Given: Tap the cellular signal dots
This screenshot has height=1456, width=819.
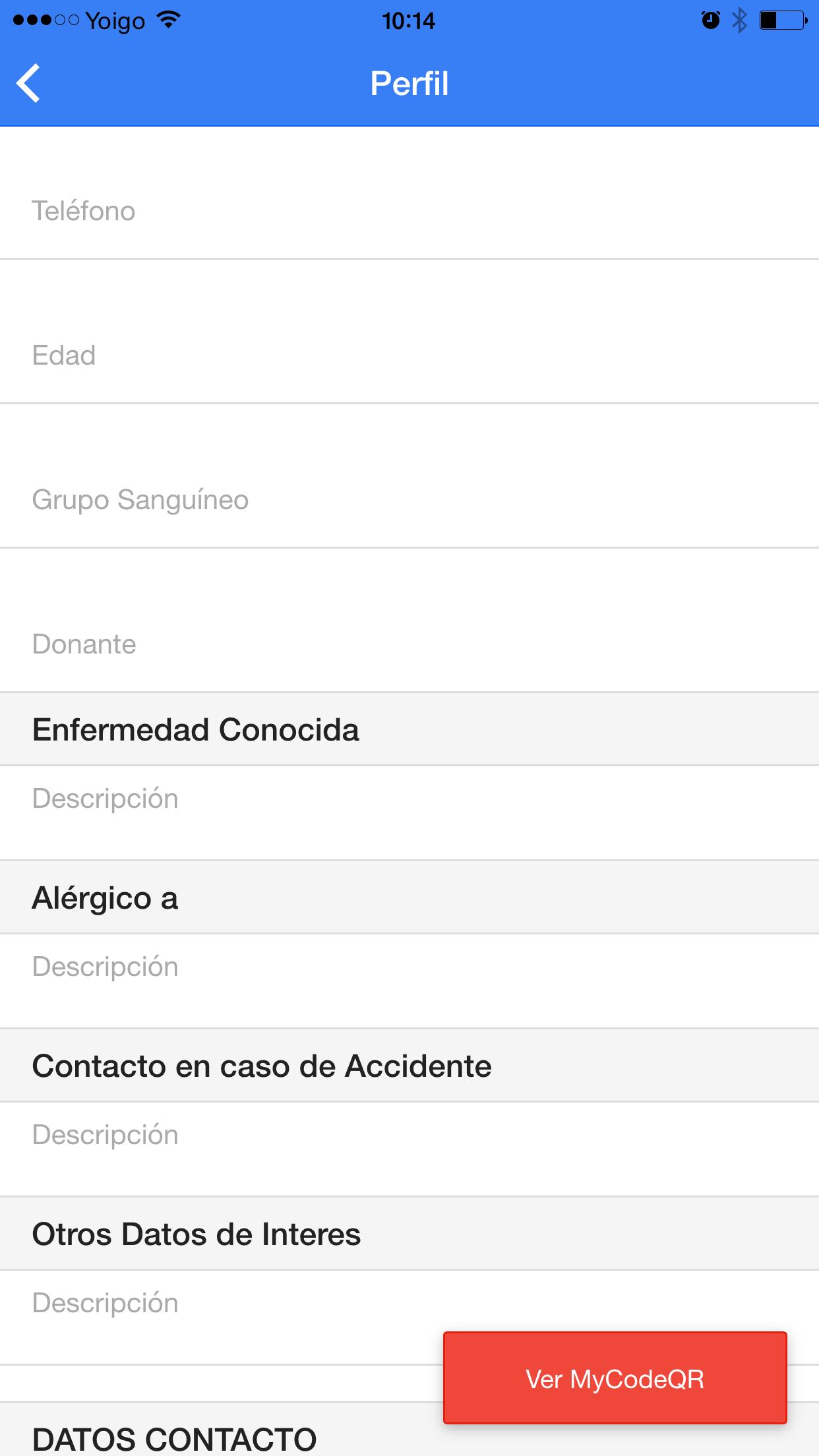Looking at the screenshot, I should pos(45,20).
